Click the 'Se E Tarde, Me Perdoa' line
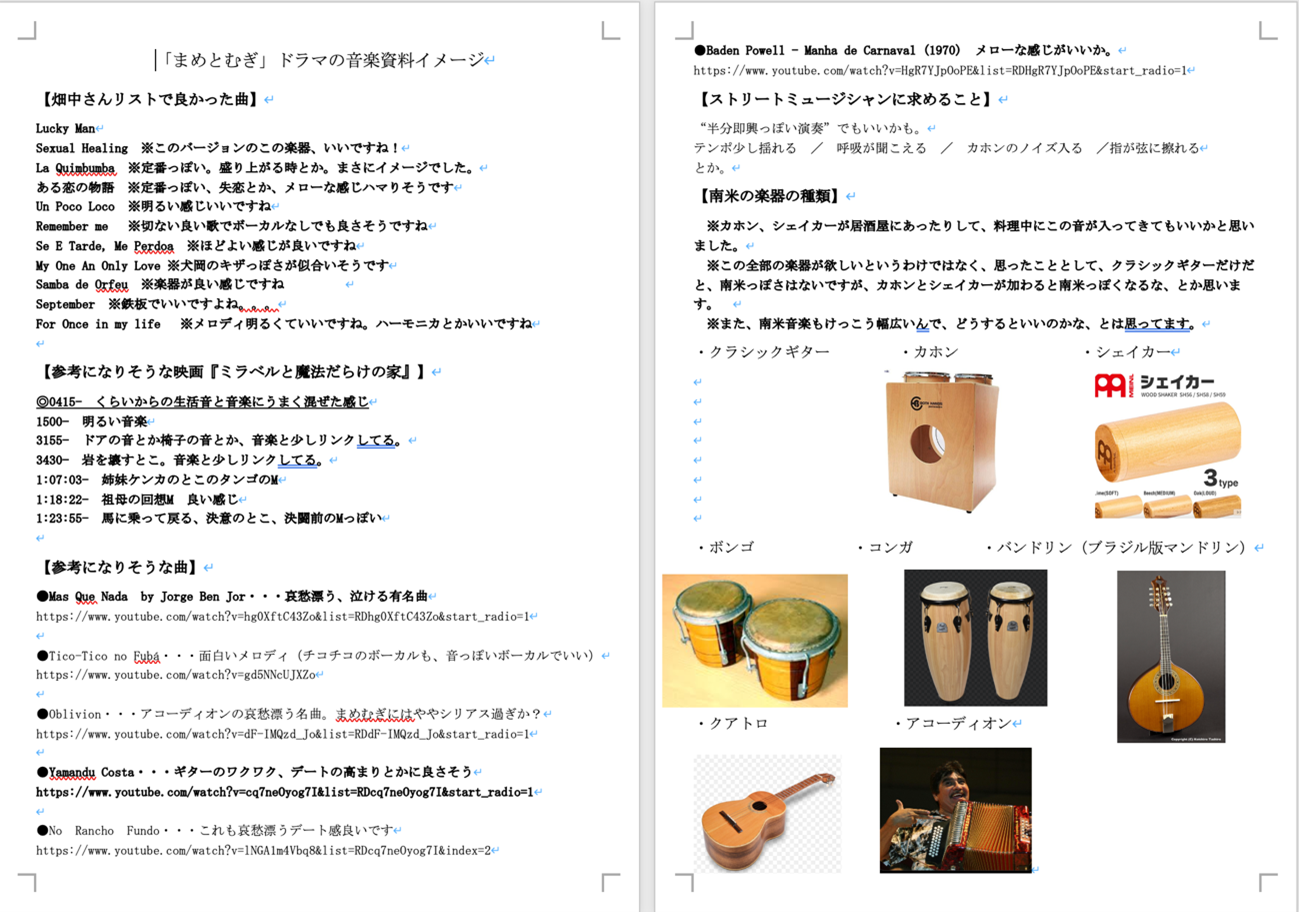 coord(196,245)
